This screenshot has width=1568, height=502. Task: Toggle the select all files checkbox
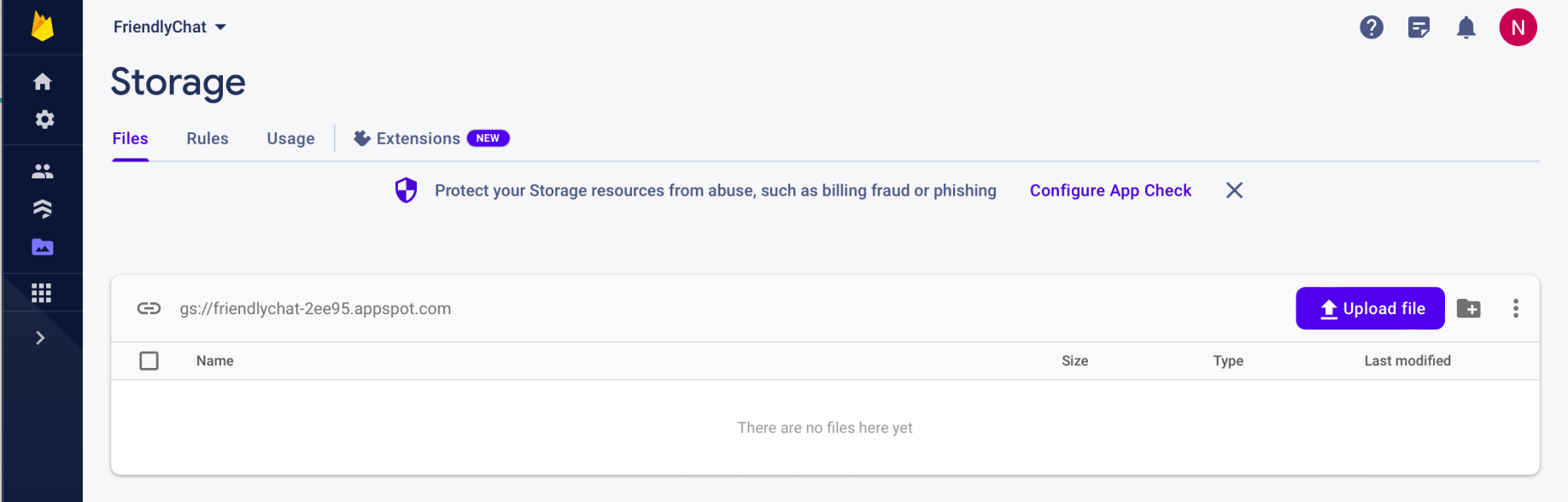[x=149, y=361]
